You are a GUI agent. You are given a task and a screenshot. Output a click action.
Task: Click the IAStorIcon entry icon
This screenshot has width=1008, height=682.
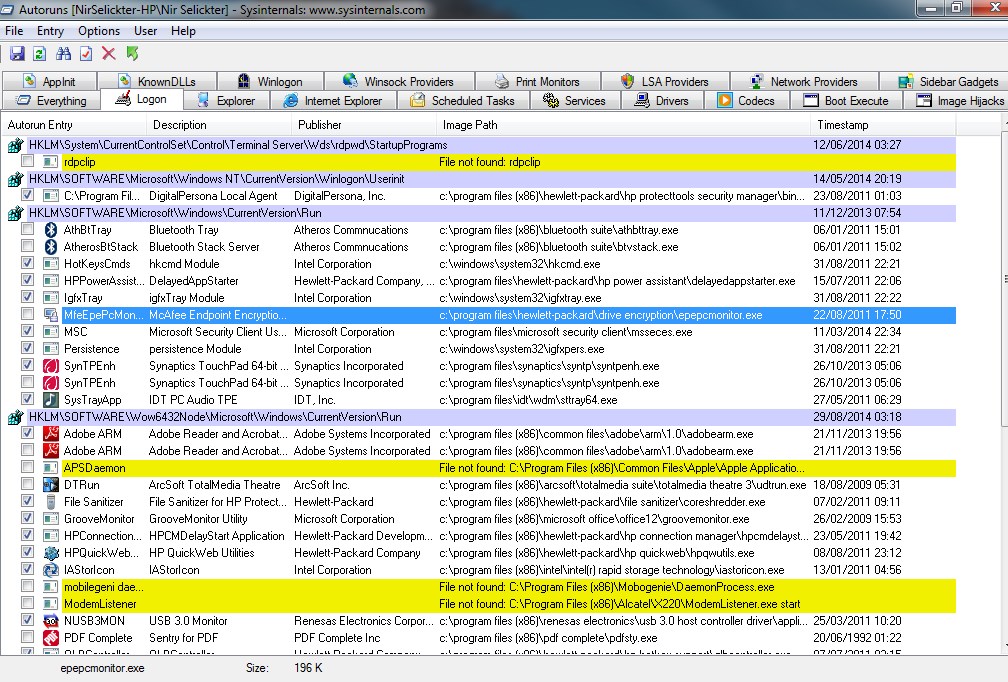pos(51,570)
